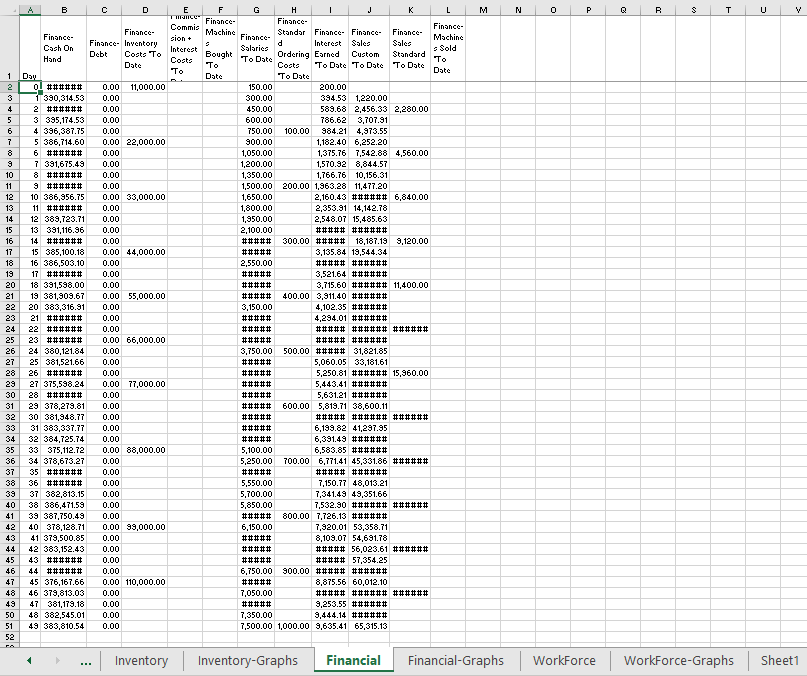
Task: Click cell with value 7,500.00
Action: (x=256, y=626)
